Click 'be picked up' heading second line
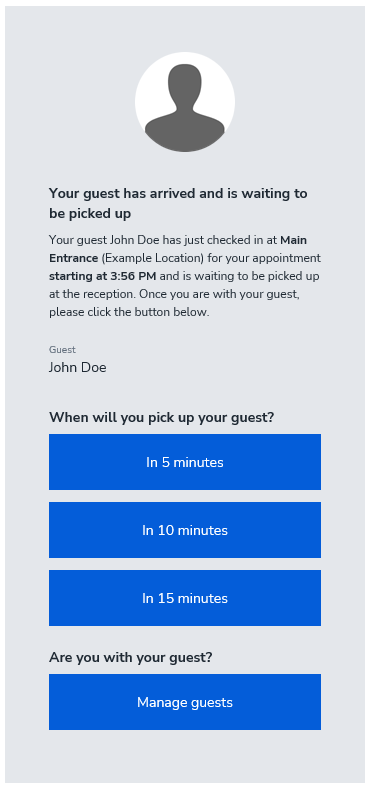 coord(90,213)
